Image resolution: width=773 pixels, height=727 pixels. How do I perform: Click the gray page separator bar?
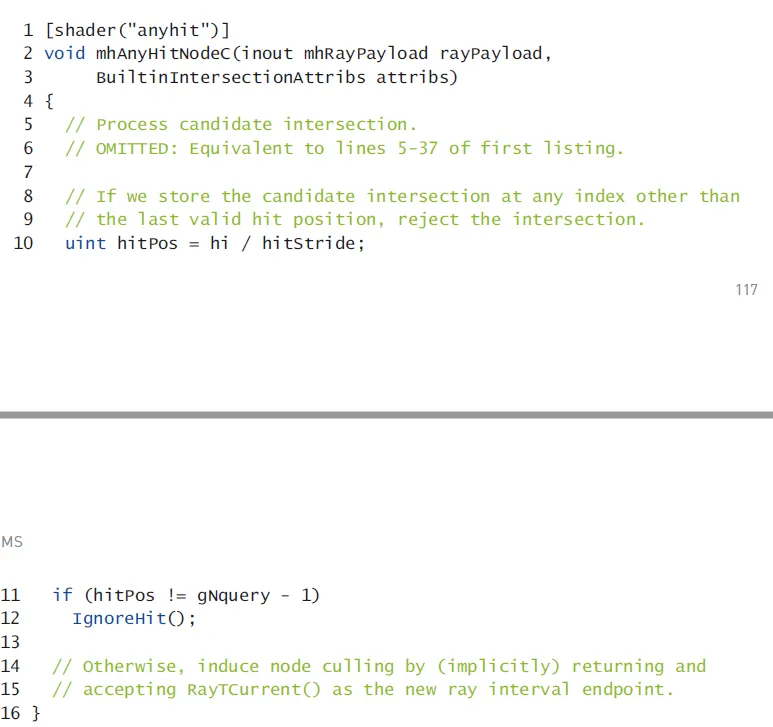tap(386, 413)
